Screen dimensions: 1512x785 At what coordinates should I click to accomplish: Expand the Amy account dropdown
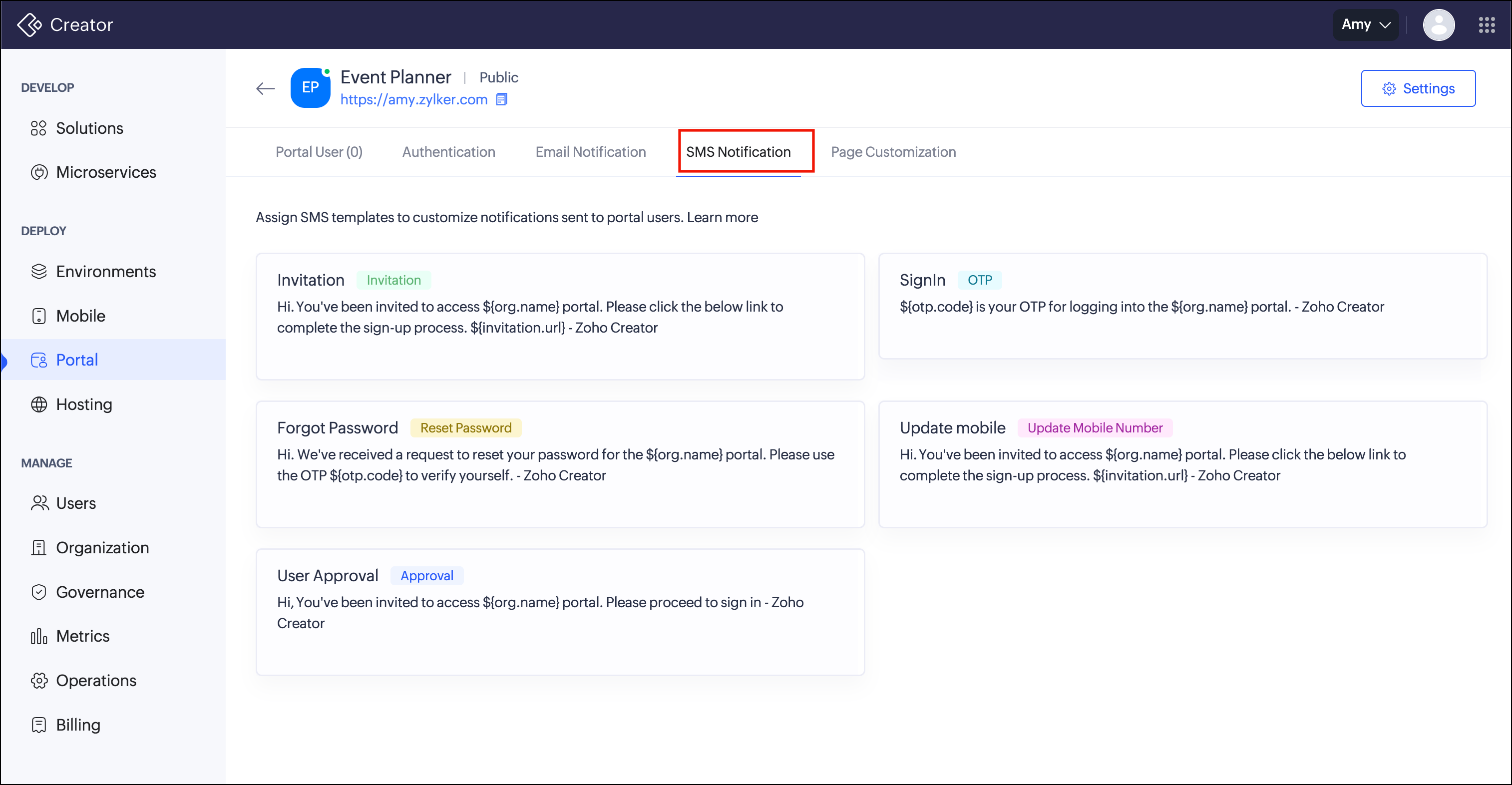1365,24
